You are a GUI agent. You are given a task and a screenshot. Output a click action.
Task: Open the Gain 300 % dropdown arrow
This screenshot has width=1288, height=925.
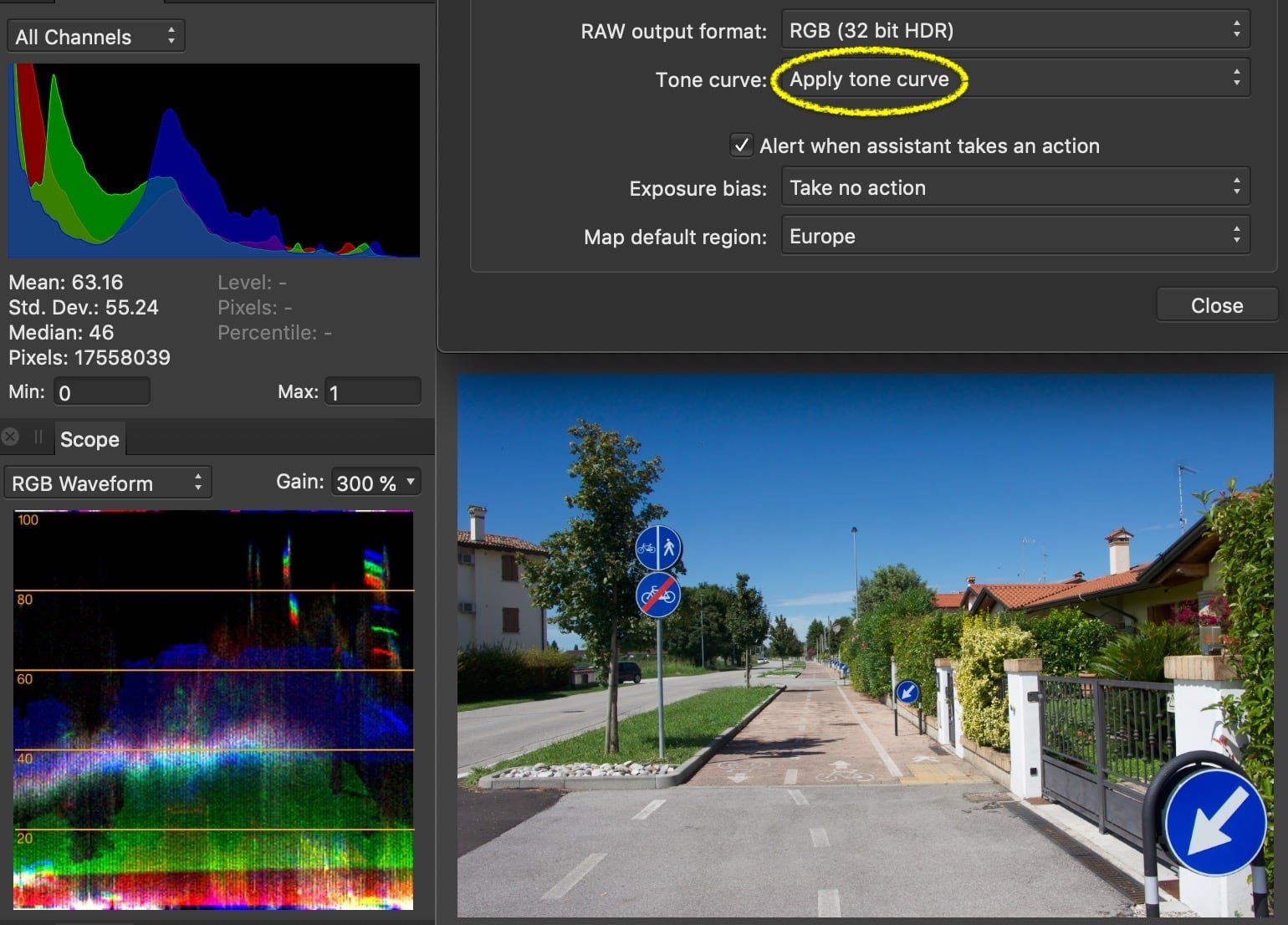[411, 482]
